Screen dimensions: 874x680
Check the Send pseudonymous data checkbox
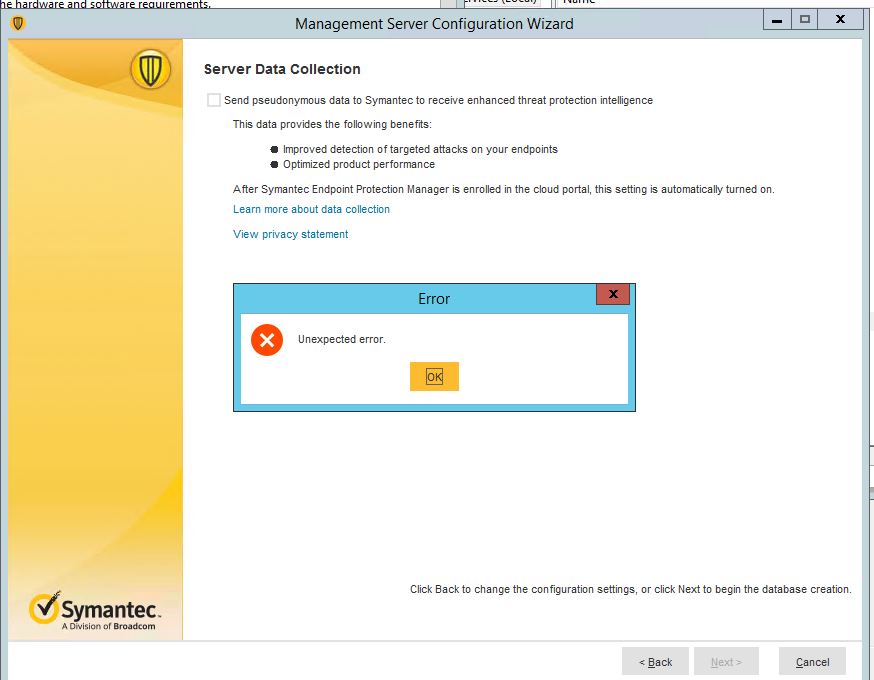tap(213, 100)
